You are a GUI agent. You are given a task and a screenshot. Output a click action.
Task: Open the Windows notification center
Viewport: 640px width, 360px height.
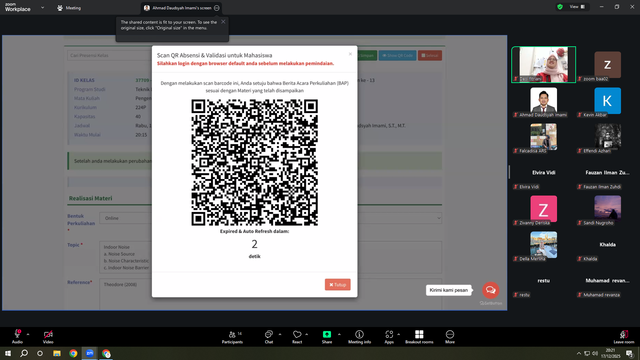click(x=629, y=353)
